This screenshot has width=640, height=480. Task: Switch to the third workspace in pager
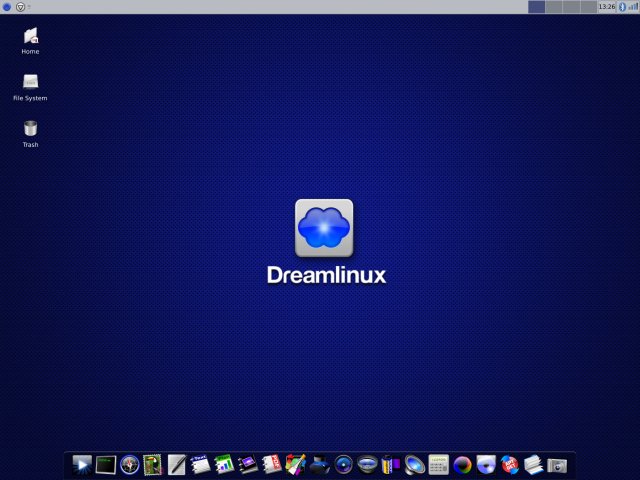click(x=571, y=7)
